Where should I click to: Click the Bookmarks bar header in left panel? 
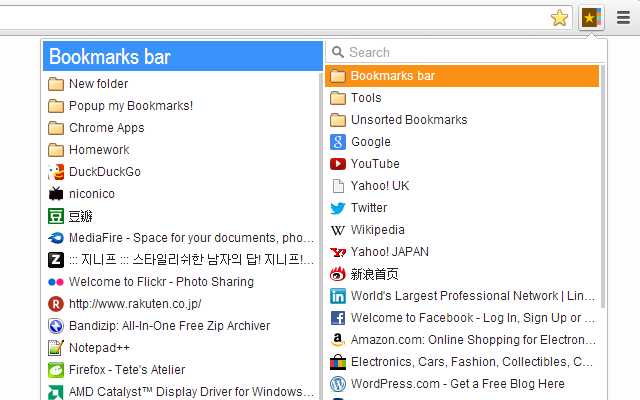(x=183, y=56)
